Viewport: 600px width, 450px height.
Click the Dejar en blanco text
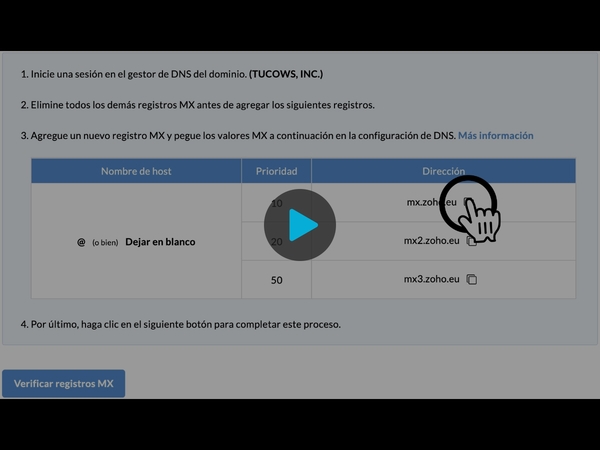tap(160, 242)
